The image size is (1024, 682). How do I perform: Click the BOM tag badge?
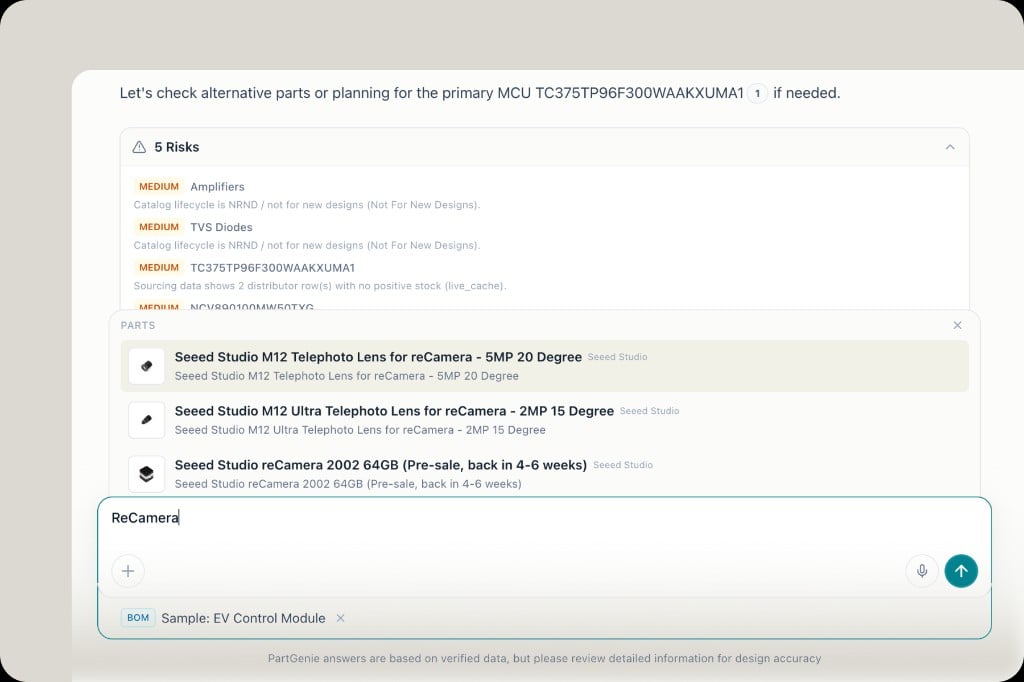(x=138, y=618)
